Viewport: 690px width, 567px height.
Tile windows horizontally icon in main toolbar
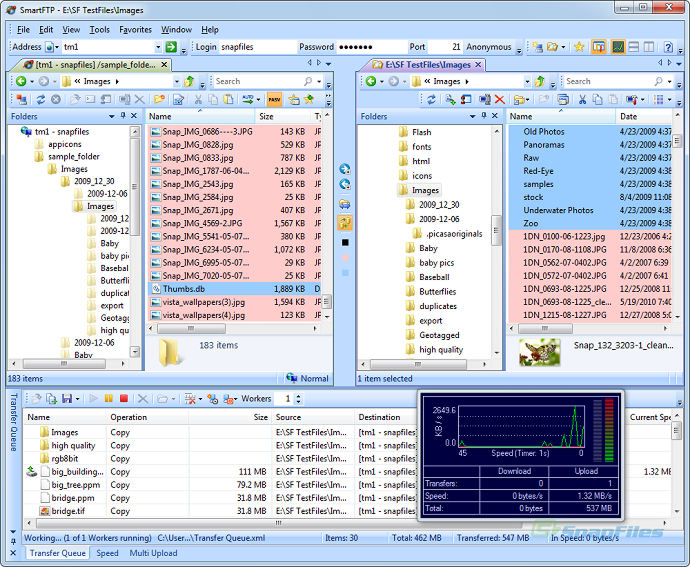(634, 47)
